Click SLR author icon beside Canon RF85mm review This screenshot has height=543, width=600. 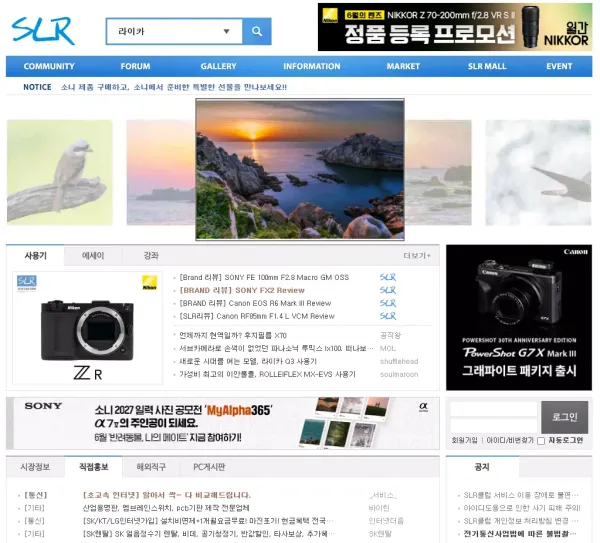click(388, 316)
